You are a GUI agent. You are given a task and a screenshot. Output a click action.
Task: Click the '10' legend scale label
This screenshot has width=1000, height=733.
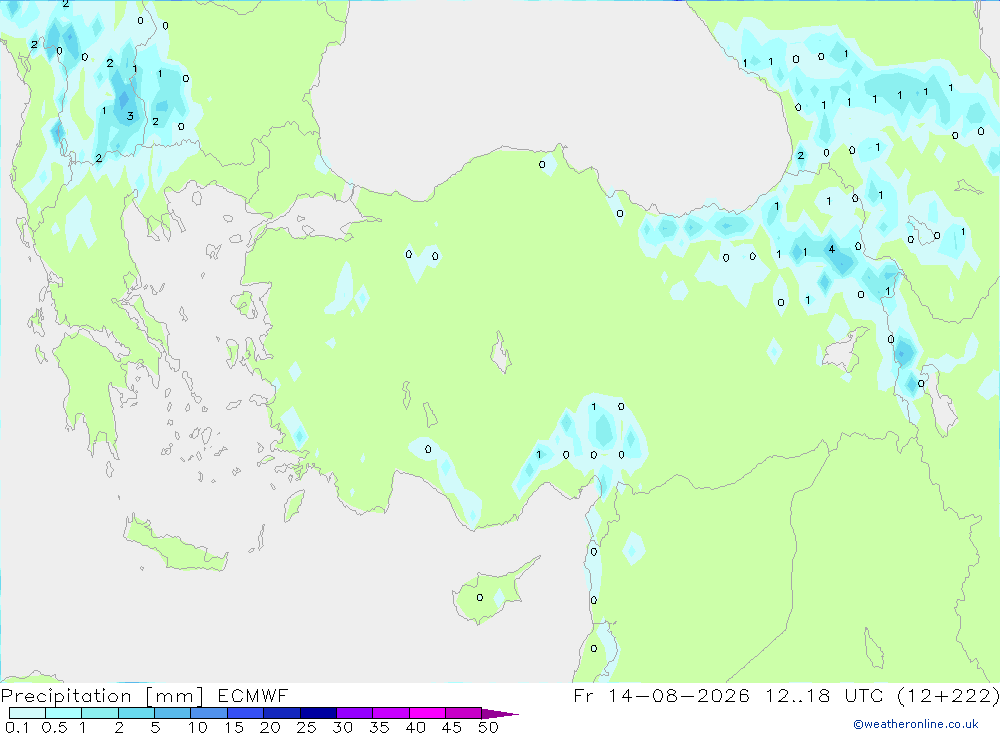[198, 727]
